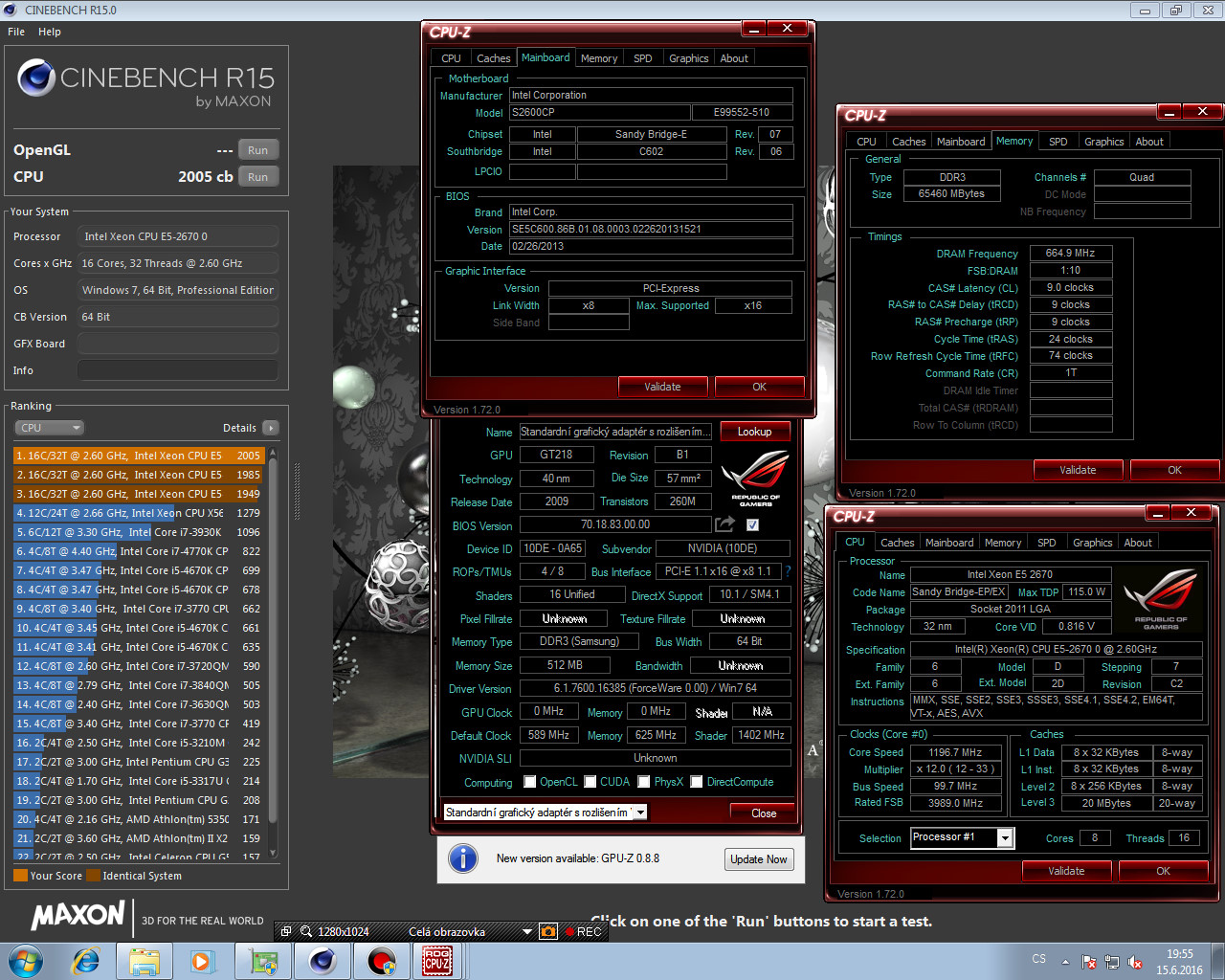Select ranking row 1 with score 2005
Image resolution: width=1225 pixels, height=980 pixels.
(x=139, y=456)
